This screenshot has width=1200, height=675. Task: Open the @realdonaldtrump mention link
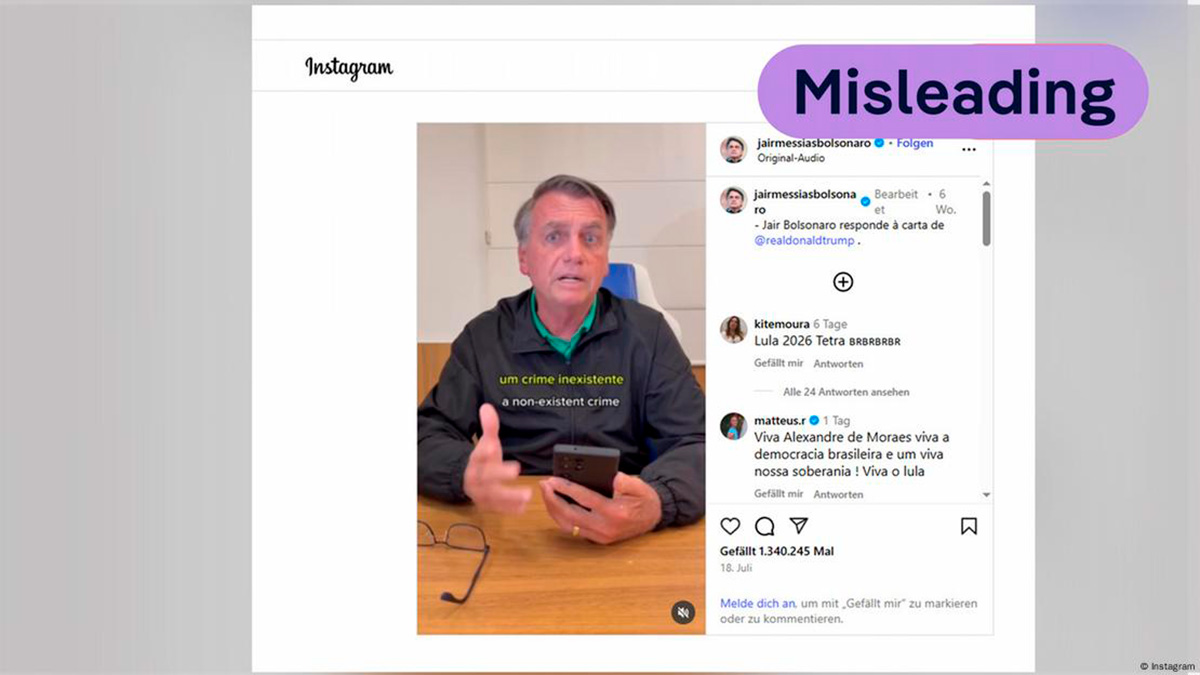pyautogui.click(x=805, y=241)
